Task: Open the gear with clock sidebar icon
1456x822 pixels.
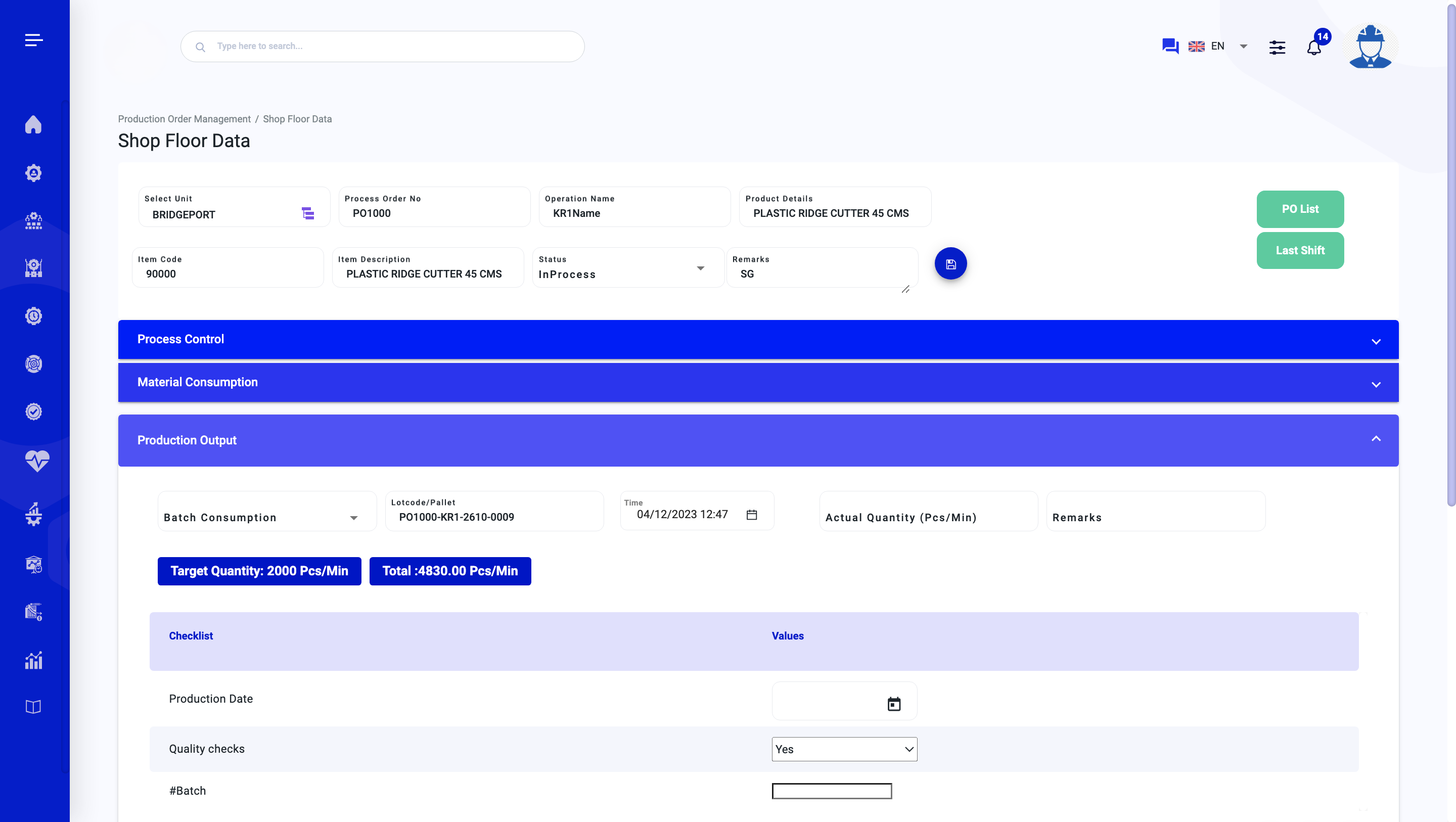Action: pyautogui.click(x=33, y=316)
